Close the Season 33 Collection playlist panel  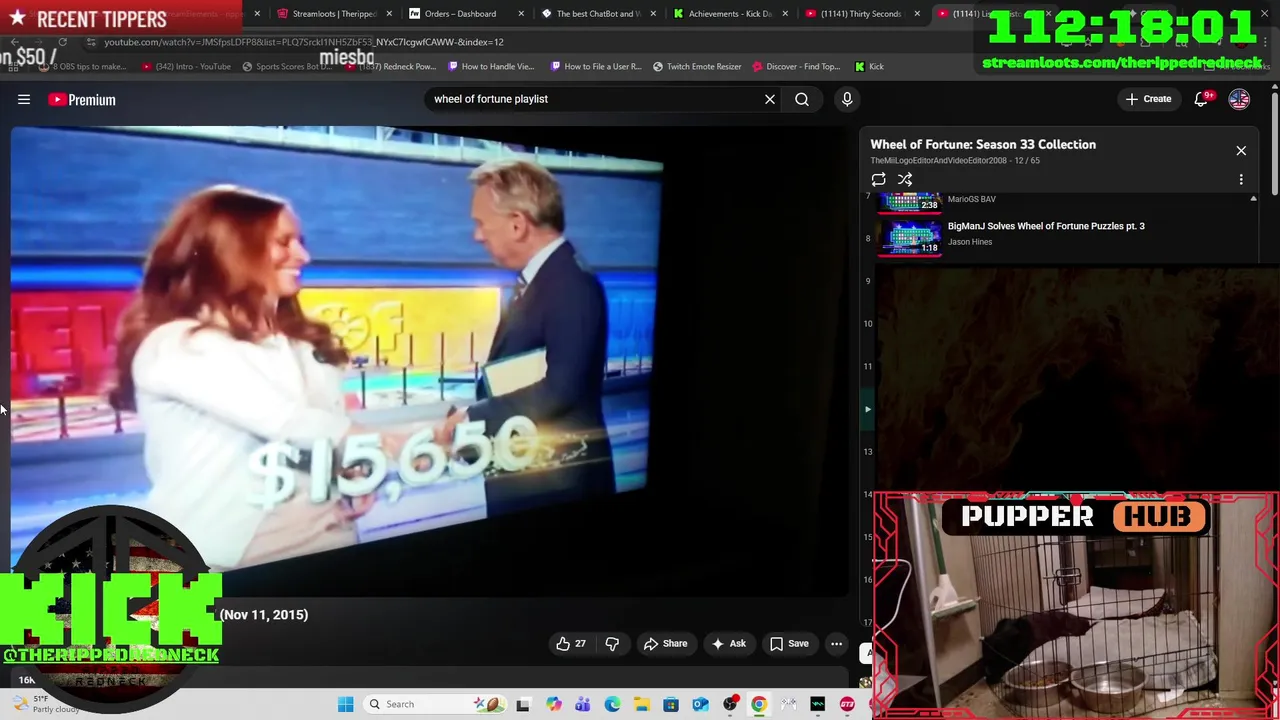[1241, 151]
